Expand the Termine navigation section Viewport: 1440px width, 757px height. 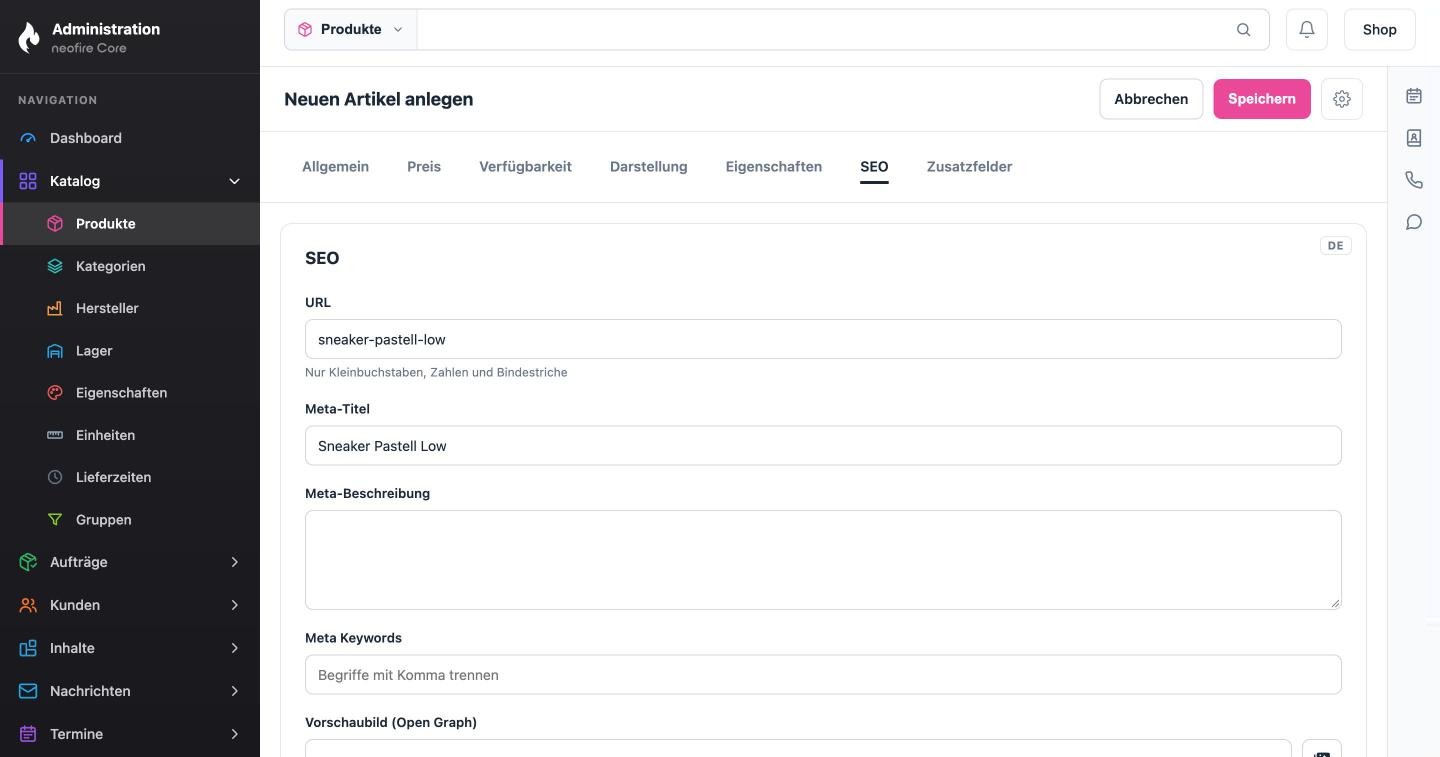[130, 734]
